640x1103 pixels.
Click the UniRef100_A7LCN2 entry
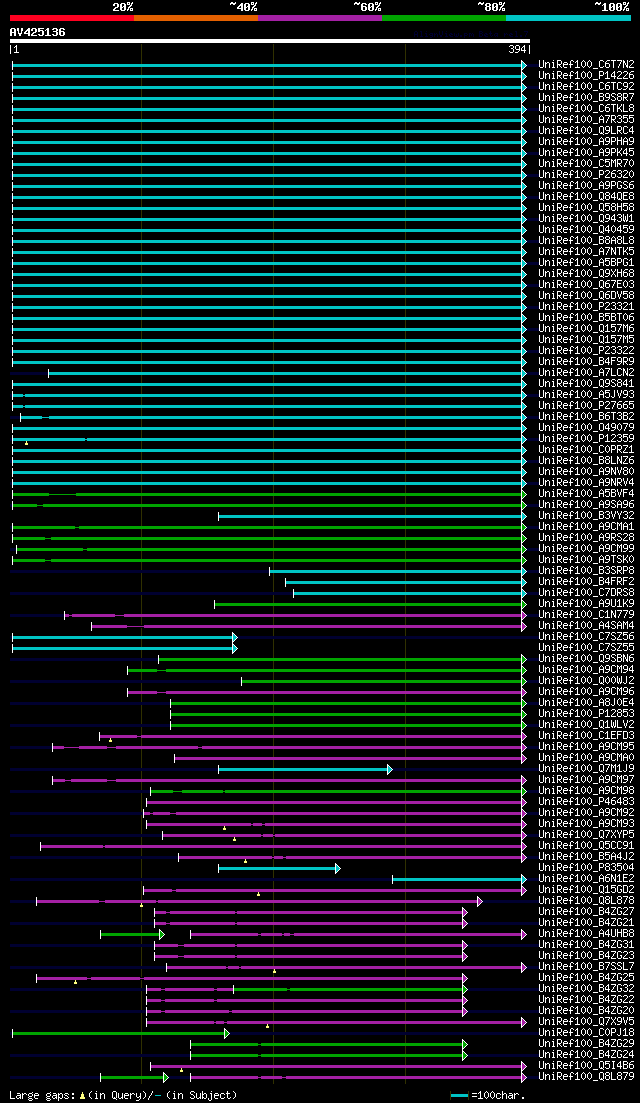pyautogui.click(x=586, y=373)
